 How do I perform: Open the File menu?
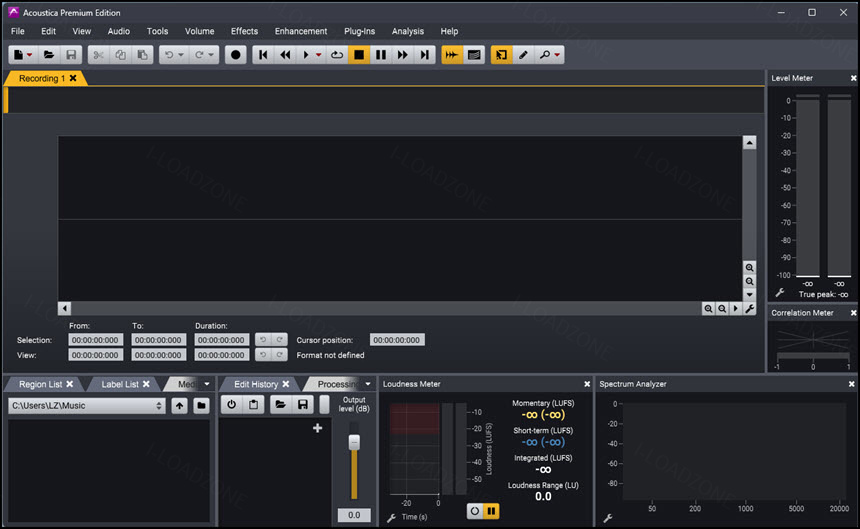18,31
